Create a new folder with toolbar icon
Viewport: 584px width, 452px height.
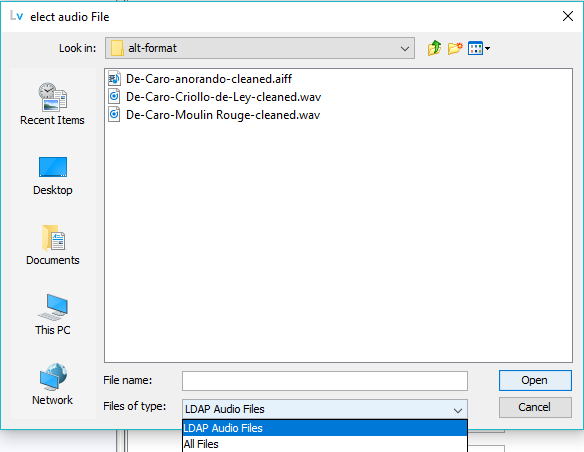pos(455,48)
